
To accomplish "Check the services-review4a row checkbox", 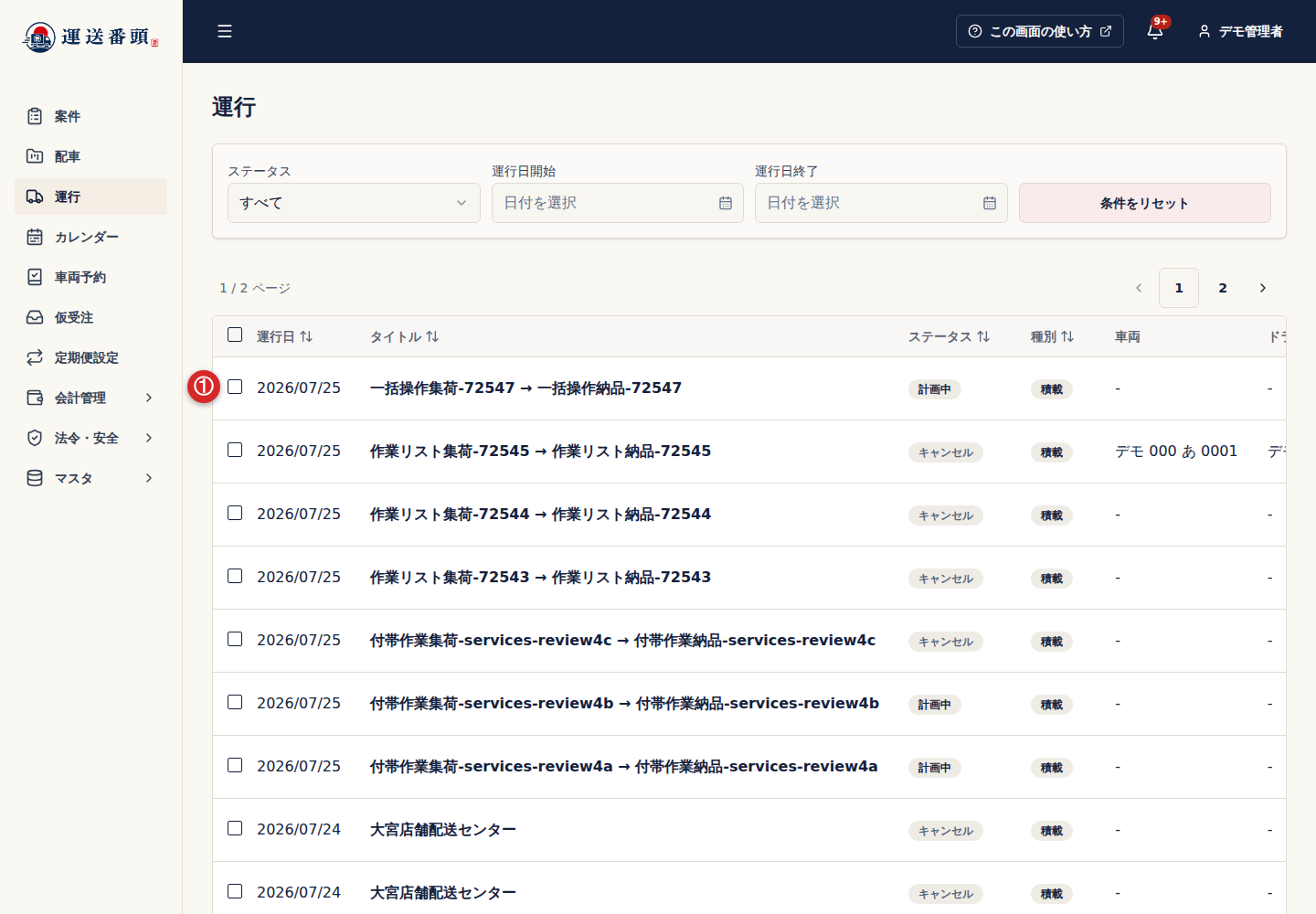I will coord(235,765).
